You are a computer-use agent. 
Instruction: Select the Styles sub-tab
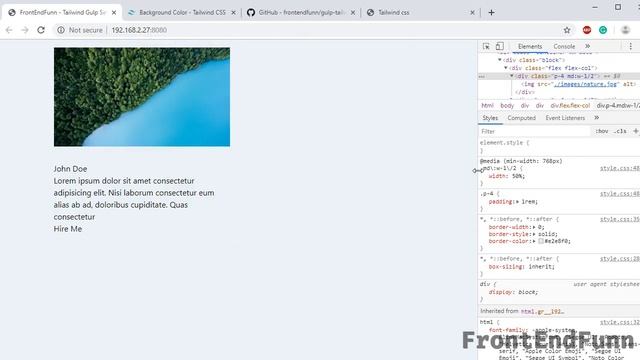point(490,118)
